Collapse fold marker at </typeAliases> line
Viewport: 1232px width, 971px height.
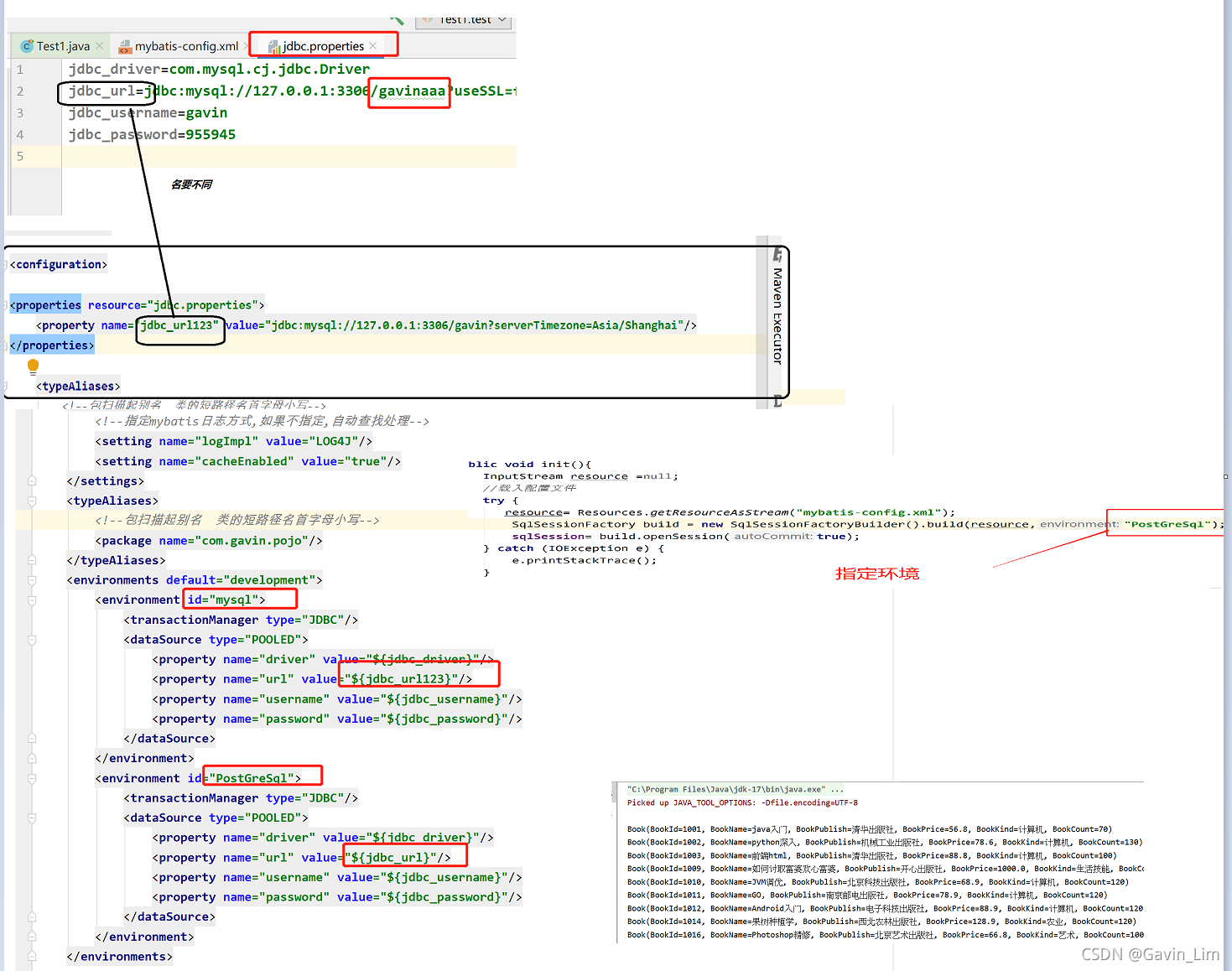click(x=32, y=560)
